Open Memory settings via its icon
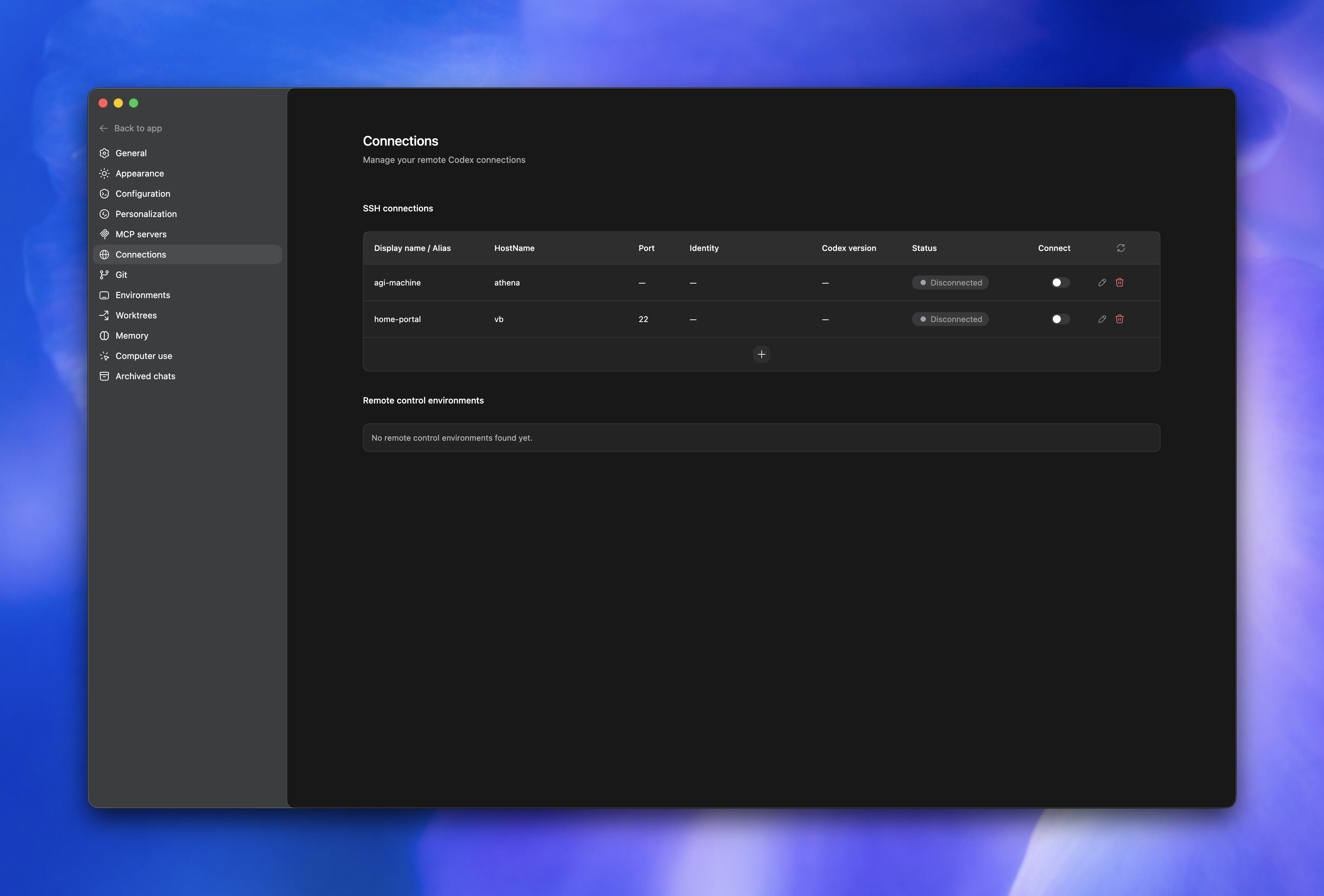The width and height of the screenshot is (1324, 896). click(x=104, y=336)
